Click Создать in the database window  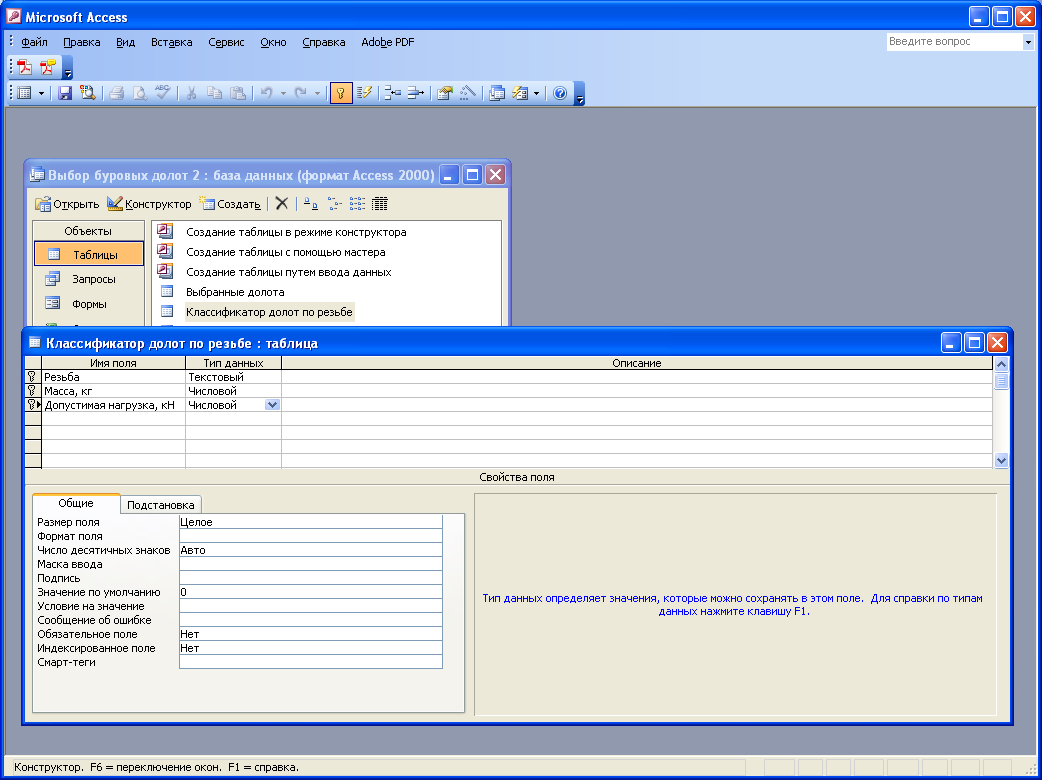coord(230,204)
